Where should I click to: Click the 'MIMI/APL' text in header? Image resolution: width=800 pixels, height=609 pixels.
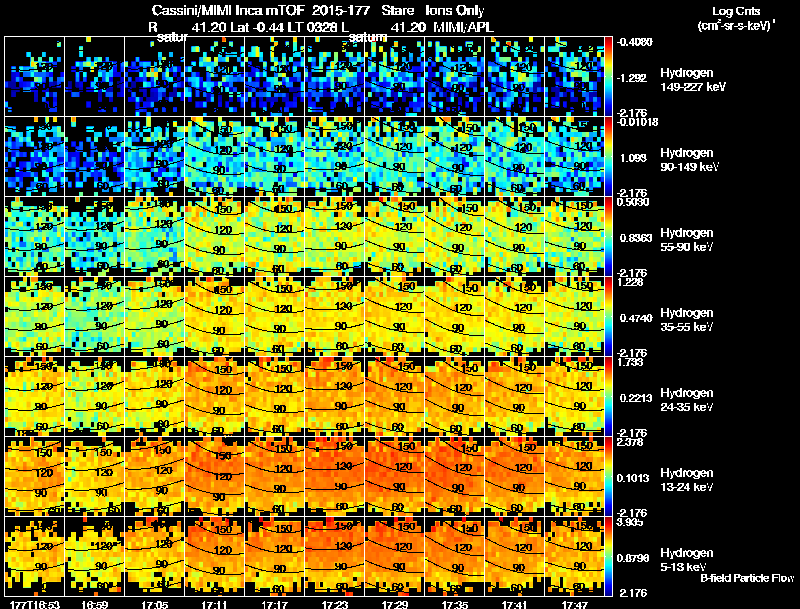tap(463, 27)
